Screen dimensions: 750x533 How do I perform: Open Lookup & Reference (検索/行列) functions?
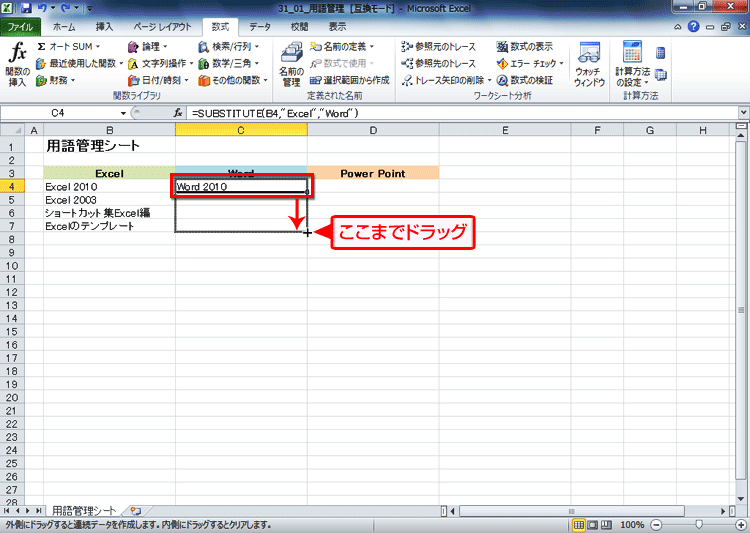point(229,46)
